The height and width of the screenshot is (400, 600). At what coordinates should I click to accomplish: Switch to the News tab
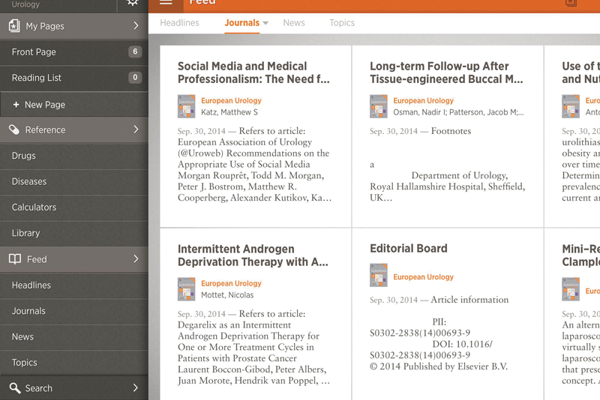point(294,23)
